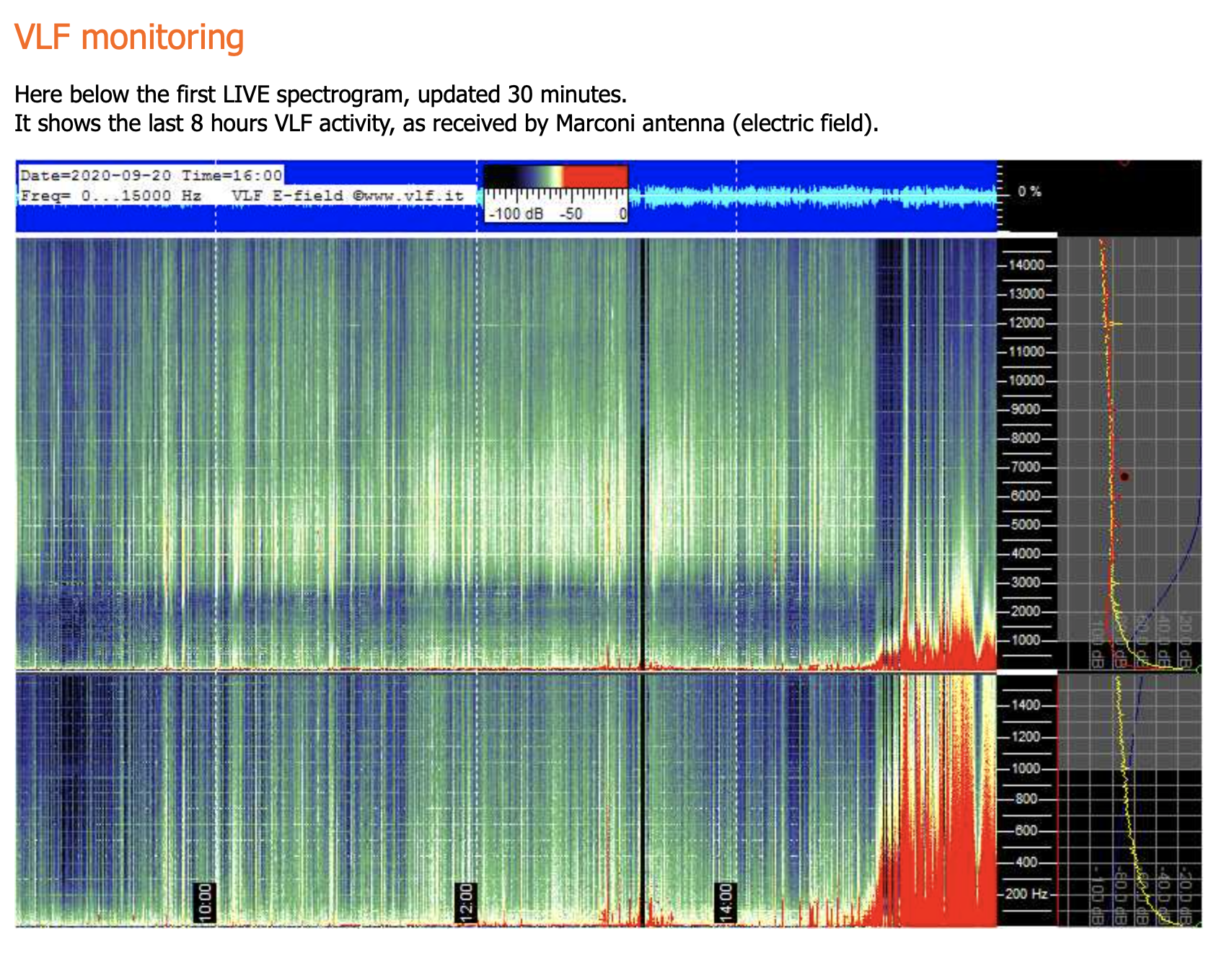Click the 12000 frequency axis label

pyautogui.click(x=1026, y=323)
